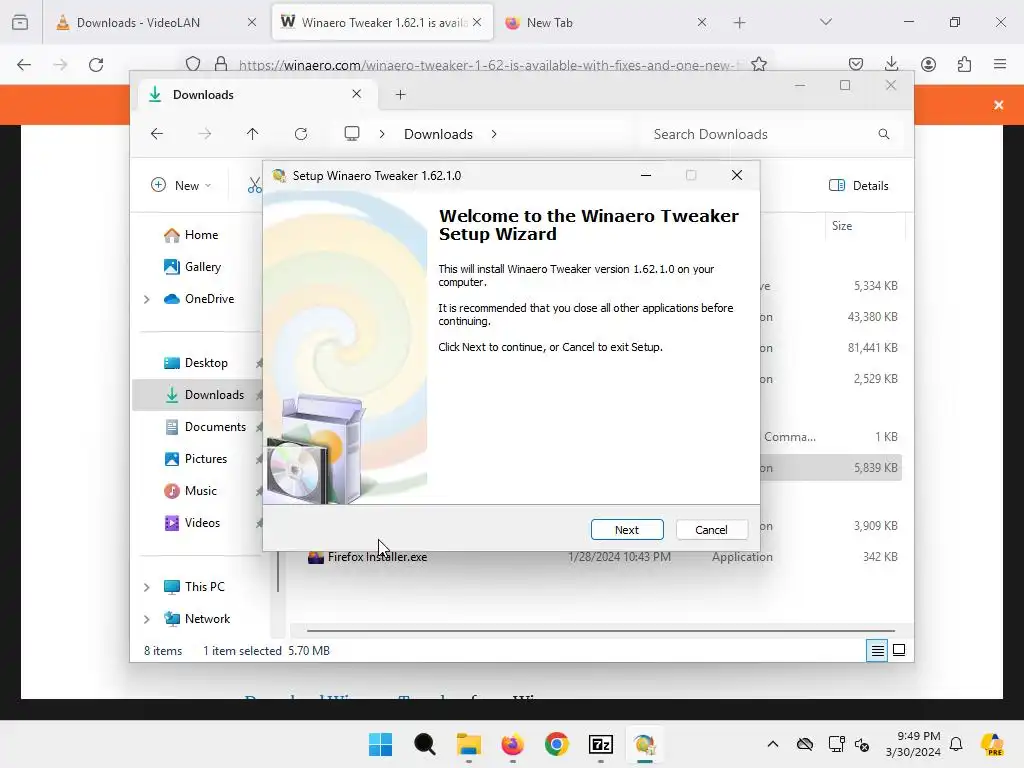Dismiss the orange banner on the webpage
Viewport: 1024px width, 768px height.
999,105
